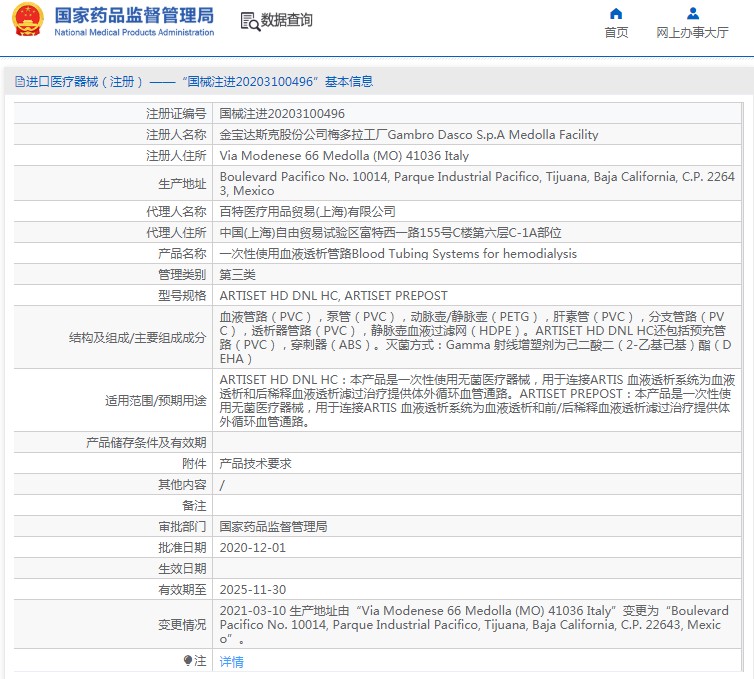754x679 pixels.
Task: Select approval date 2020-12-01
Action: 252,548
